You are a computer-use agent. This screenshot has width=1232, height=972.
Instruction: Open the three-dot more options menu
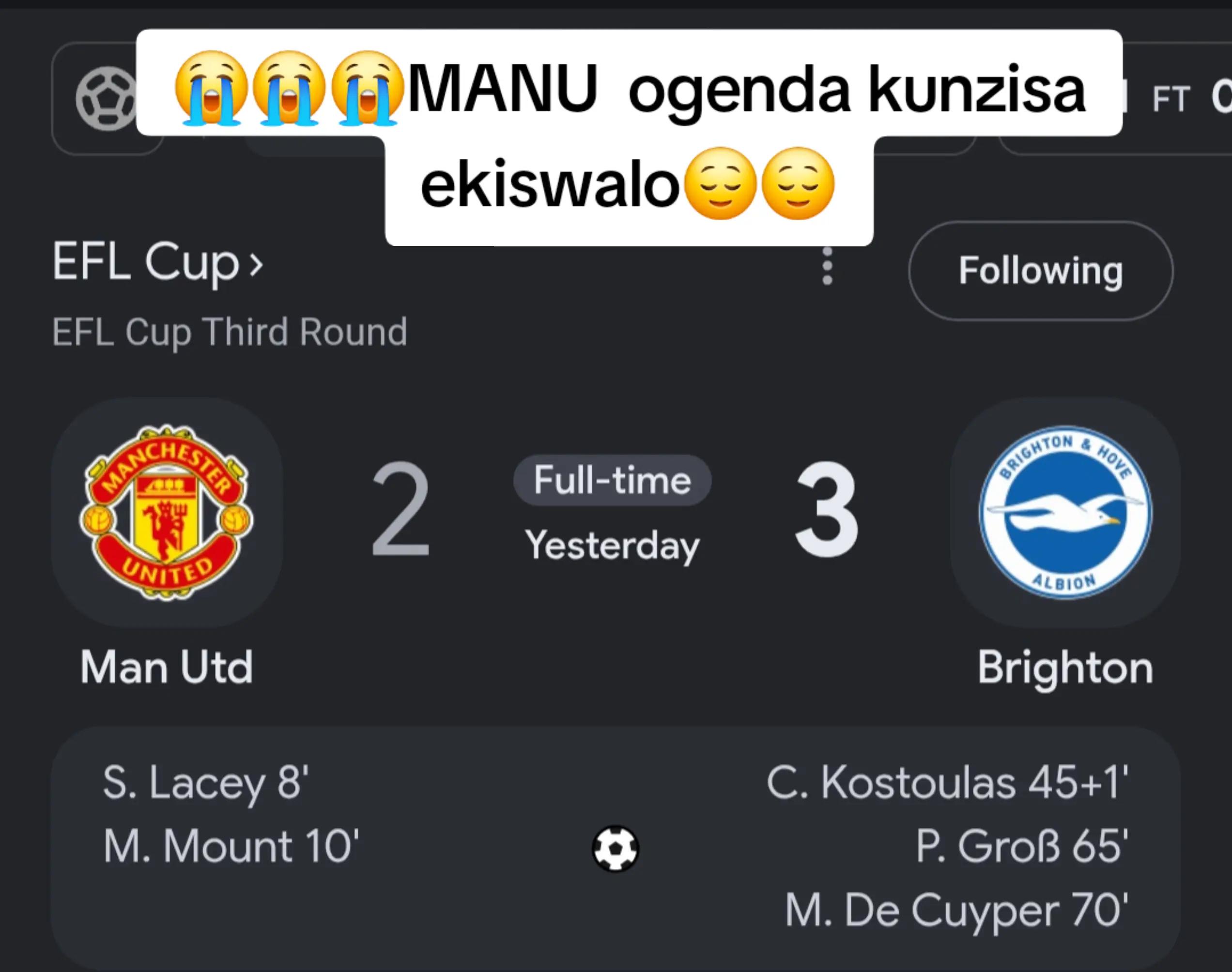tap(827, 266)
